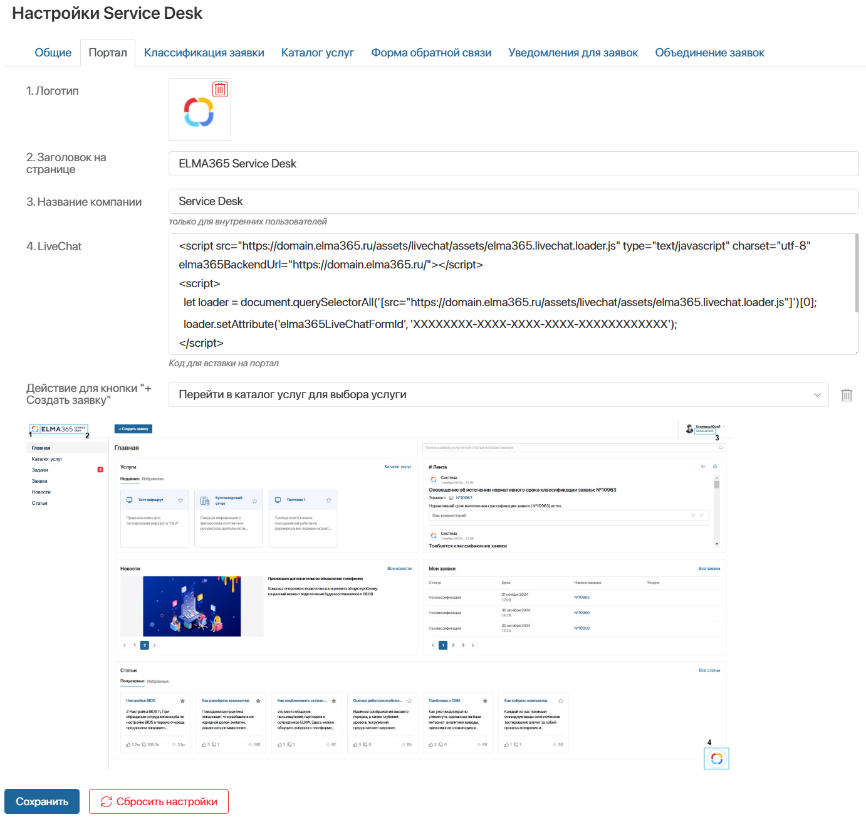
Task: Open the Уведомления для заявок tab
Action: point(570,52)
